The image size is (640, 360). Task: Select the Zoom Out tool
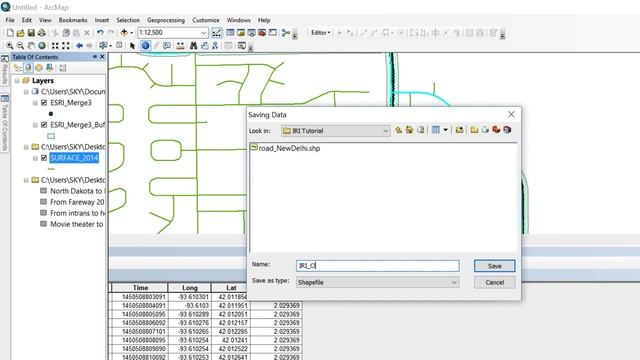pyautogui.click(x=20, y=46)
